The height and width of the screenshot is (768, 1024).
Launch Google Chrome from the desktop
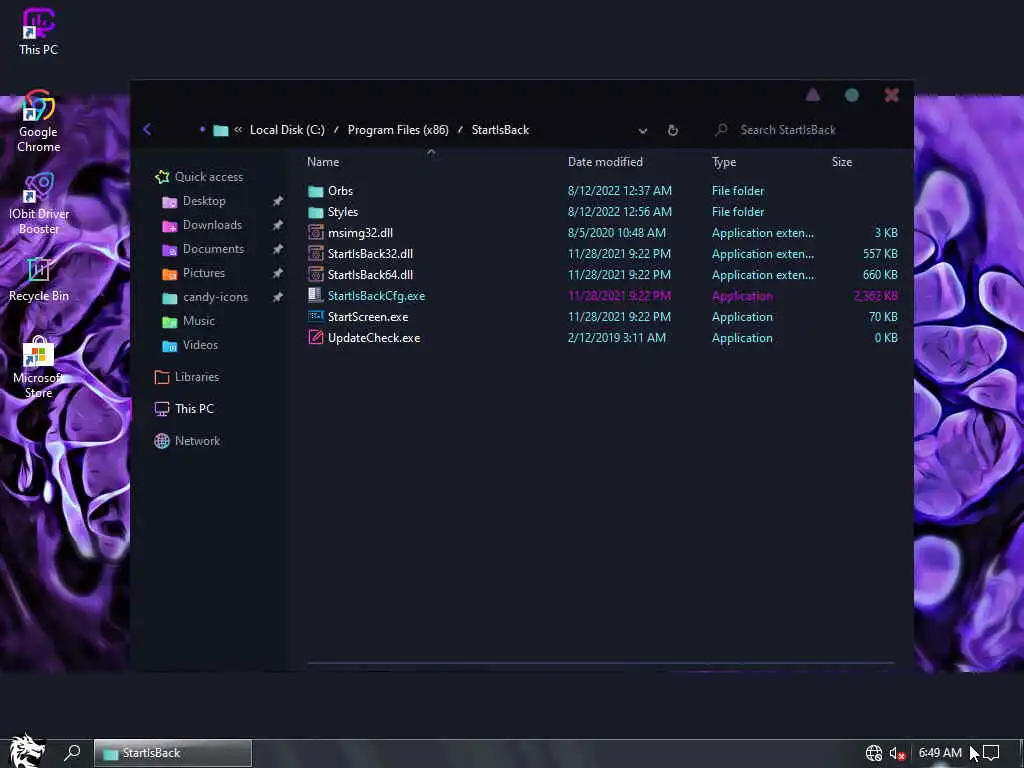click(x=39, y=121)
